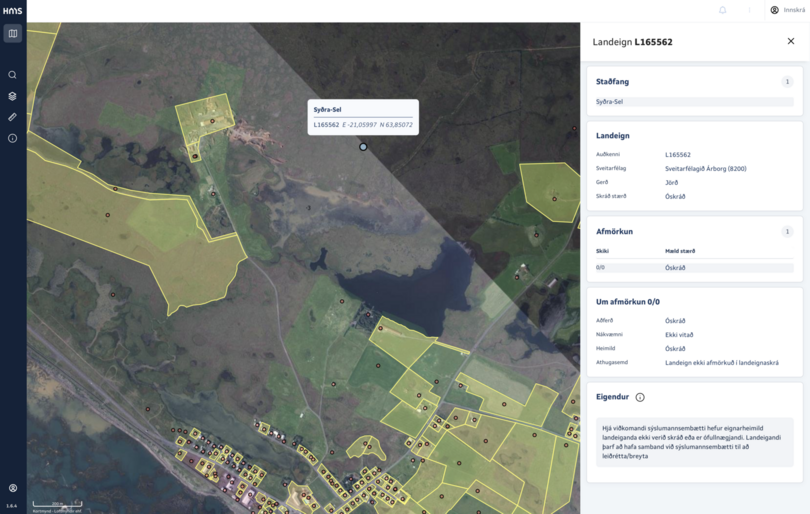This screenshot has width=810, height=514.
Task: Open the map view icon in sidebar
Action: pyautogui.click(x=13, y=34)
